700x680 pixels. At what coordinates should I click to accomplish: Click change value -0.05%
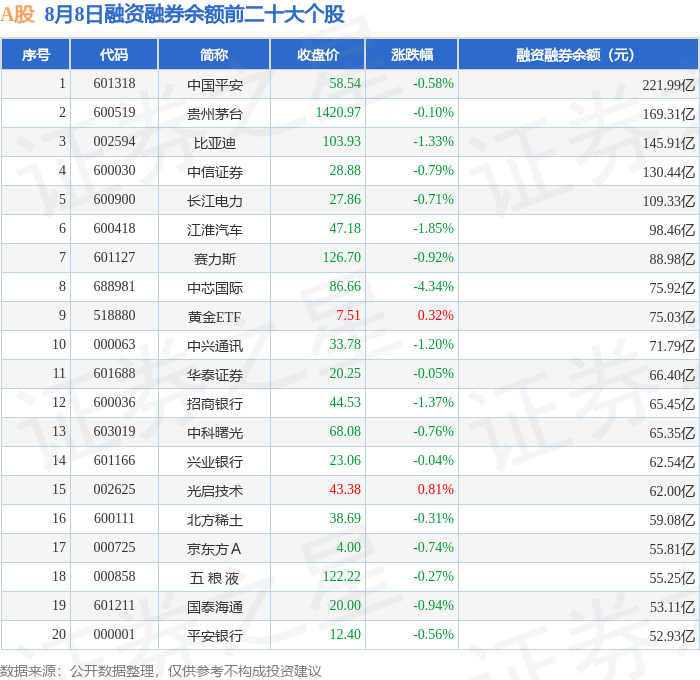point(433,373)
